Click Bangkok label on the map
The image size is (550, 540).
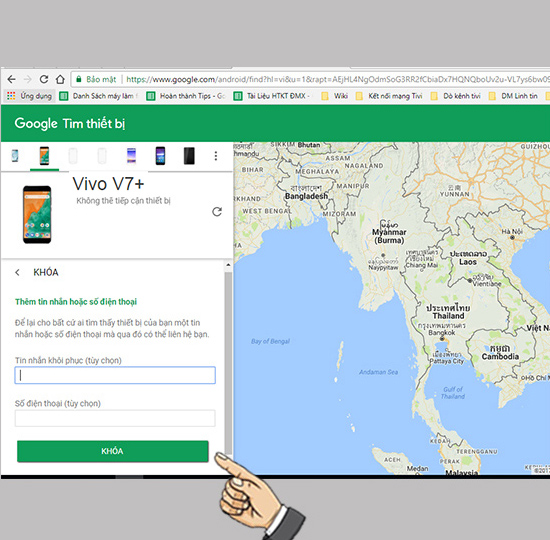click(442, 332)
